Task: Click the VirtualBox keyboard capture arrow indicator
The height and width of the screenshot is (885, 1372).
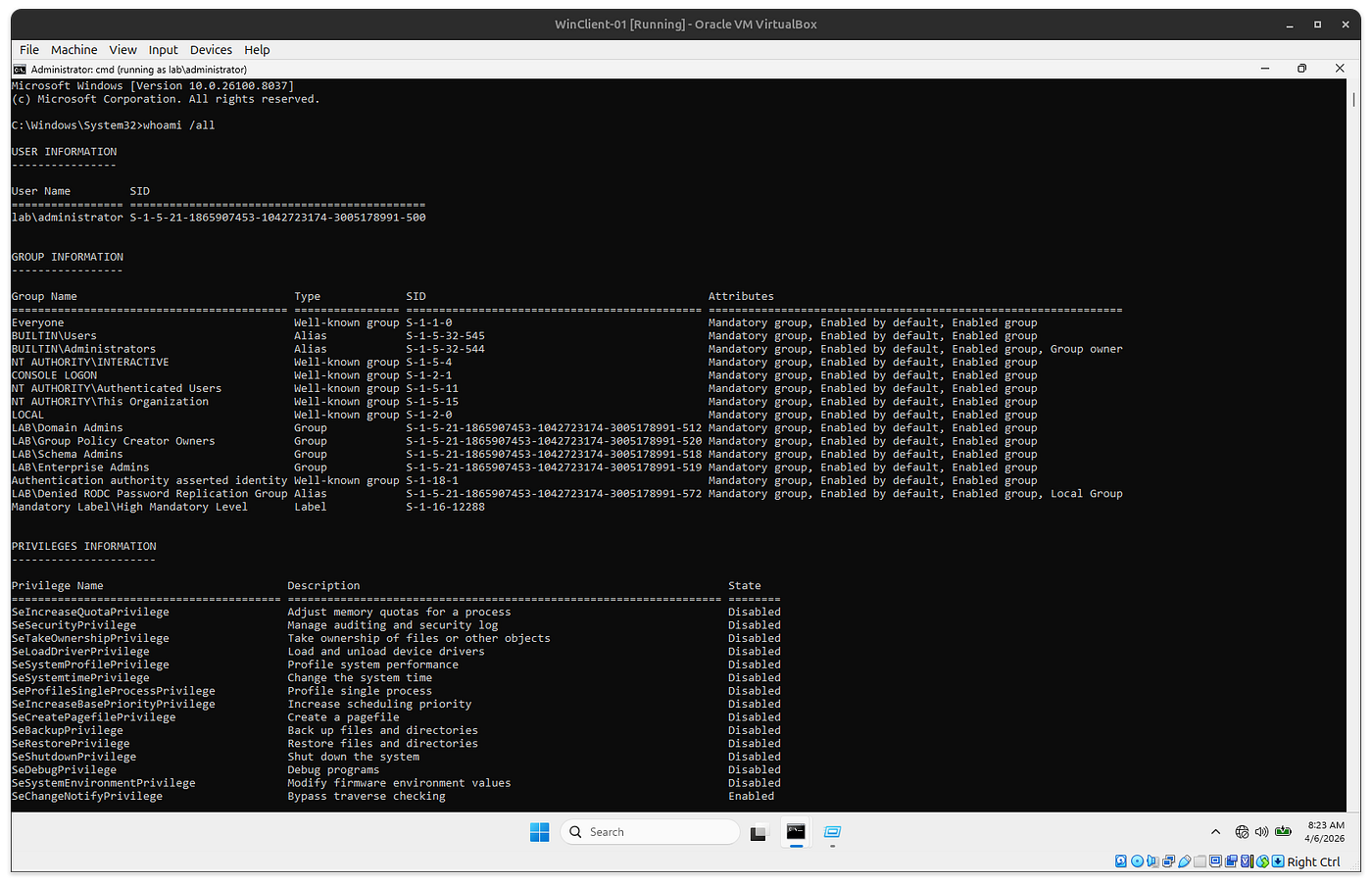Action: 1278,861
